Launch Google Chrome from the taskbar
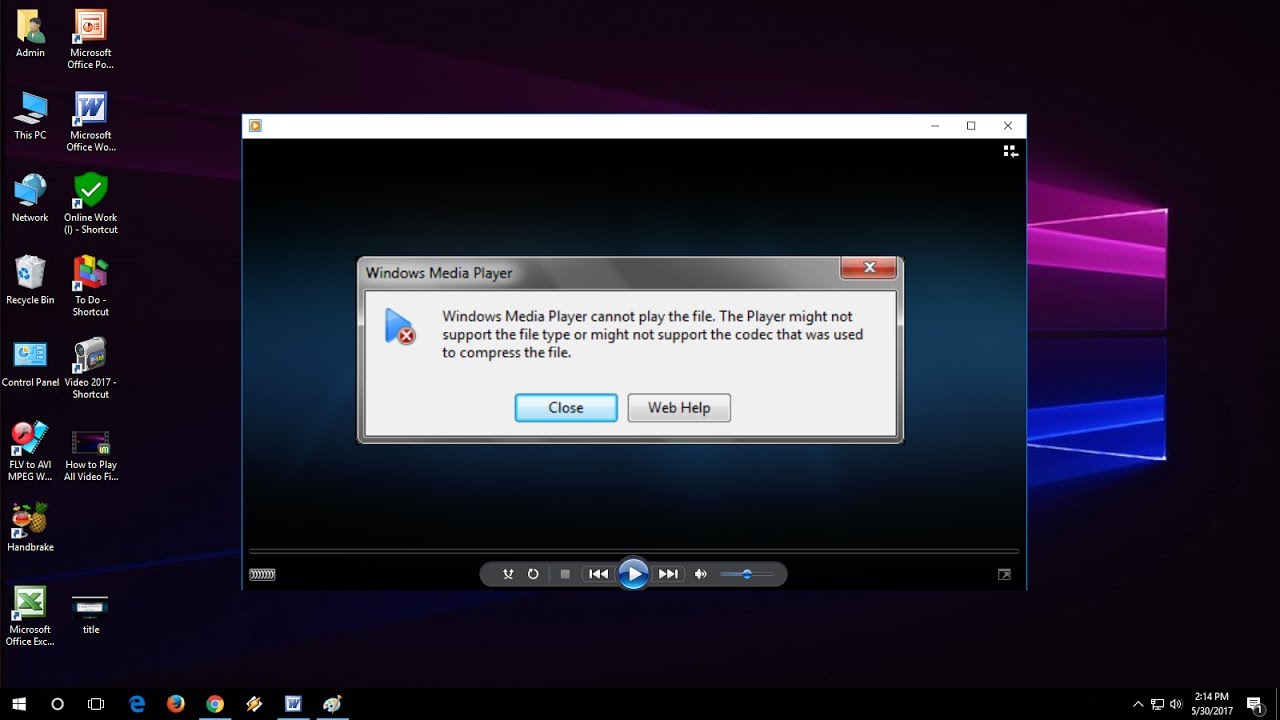1280x720 pixels. pyautogui.click(x=215, y=704)
